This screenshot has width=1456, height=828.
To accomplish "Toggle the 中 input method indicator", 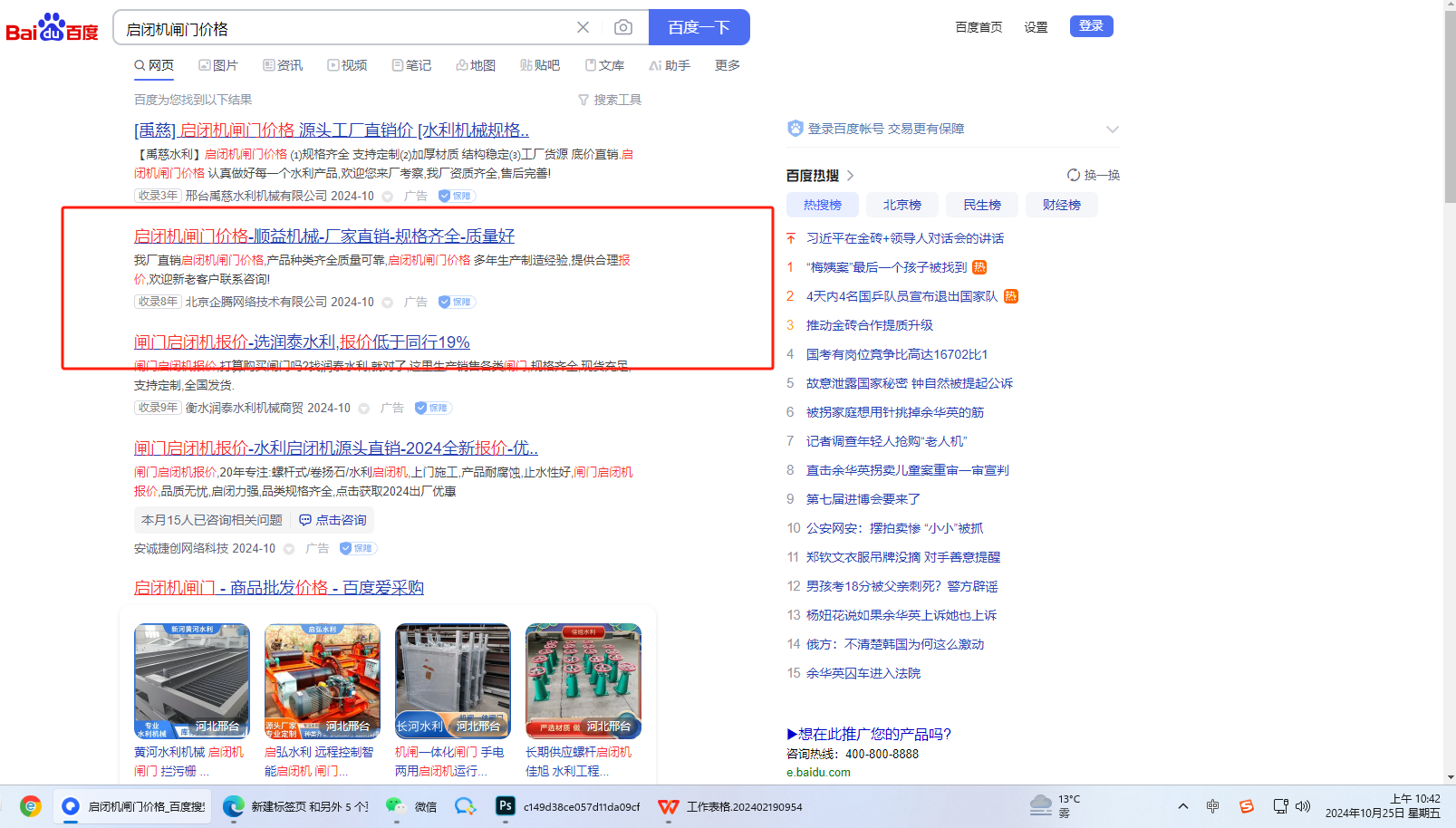I will (1212, 806).
